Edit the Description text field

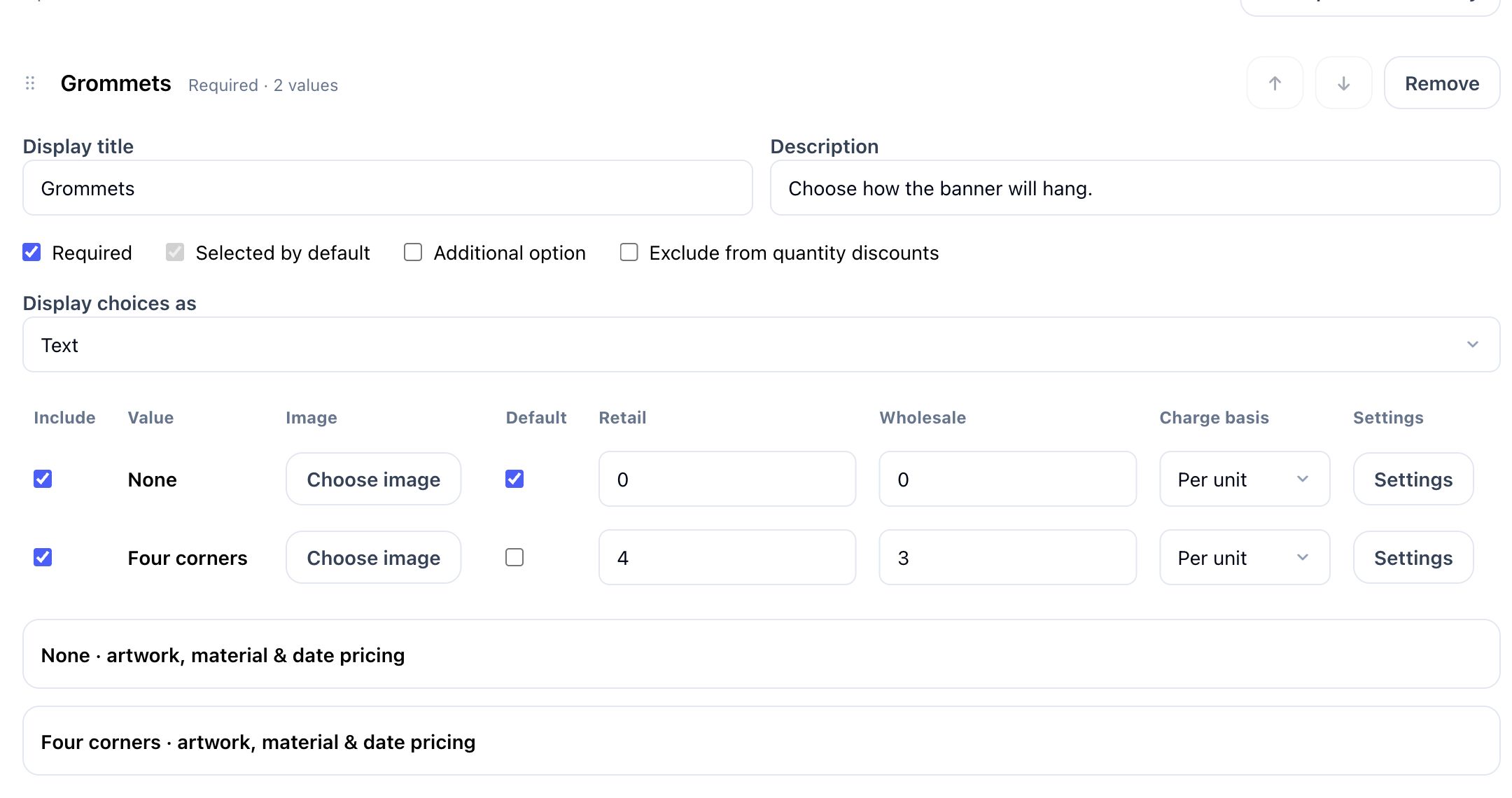coord(1135,188)
